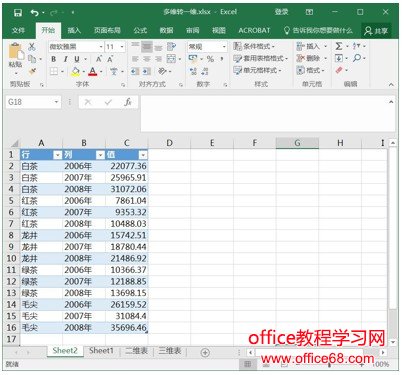404x375 pixels.
Task: Click the Increase Indent icon
Action: coord(147,71)
